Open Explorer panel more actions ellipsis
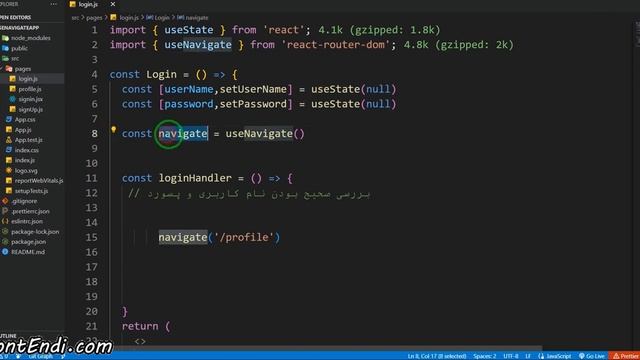Image resolution: width=640 pixels, height=360 pixels. tap(53, 4)
